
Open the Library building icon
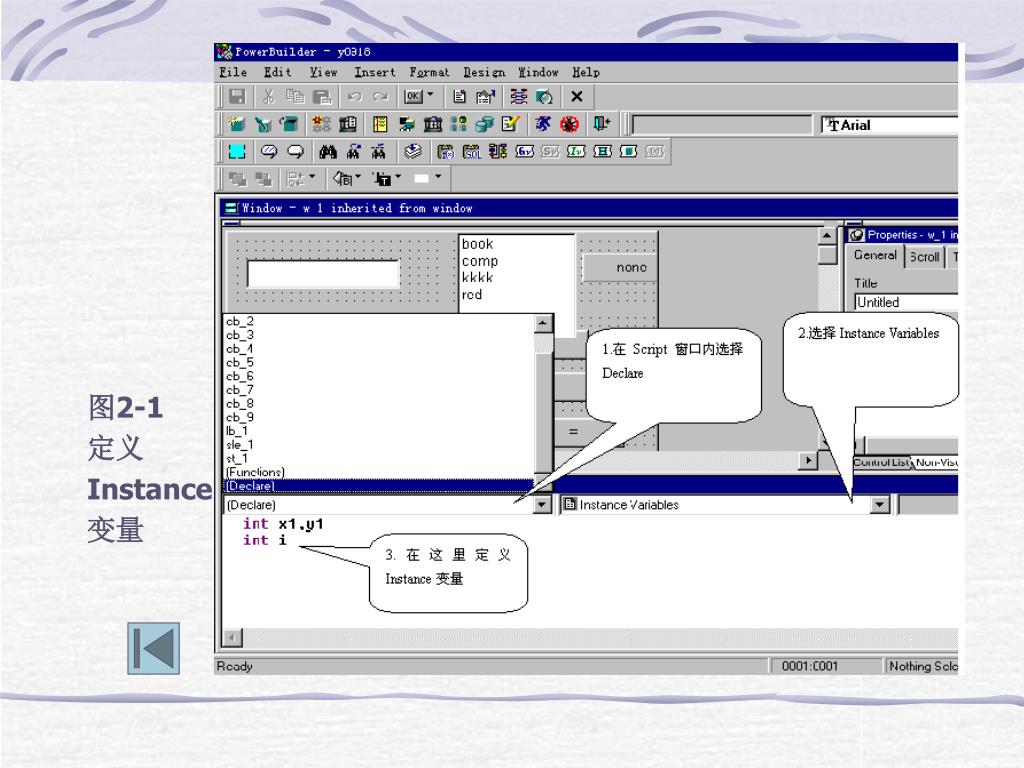point(432,123)
